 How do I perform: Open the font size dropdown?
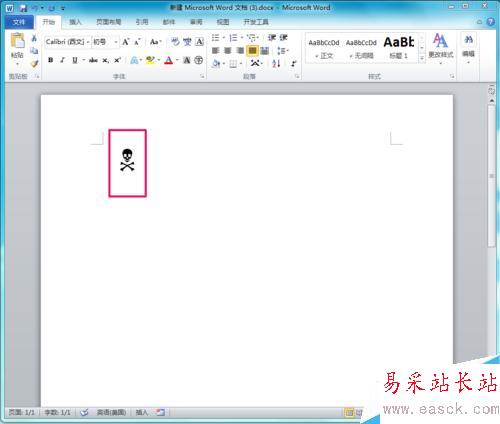coord(116,42)
